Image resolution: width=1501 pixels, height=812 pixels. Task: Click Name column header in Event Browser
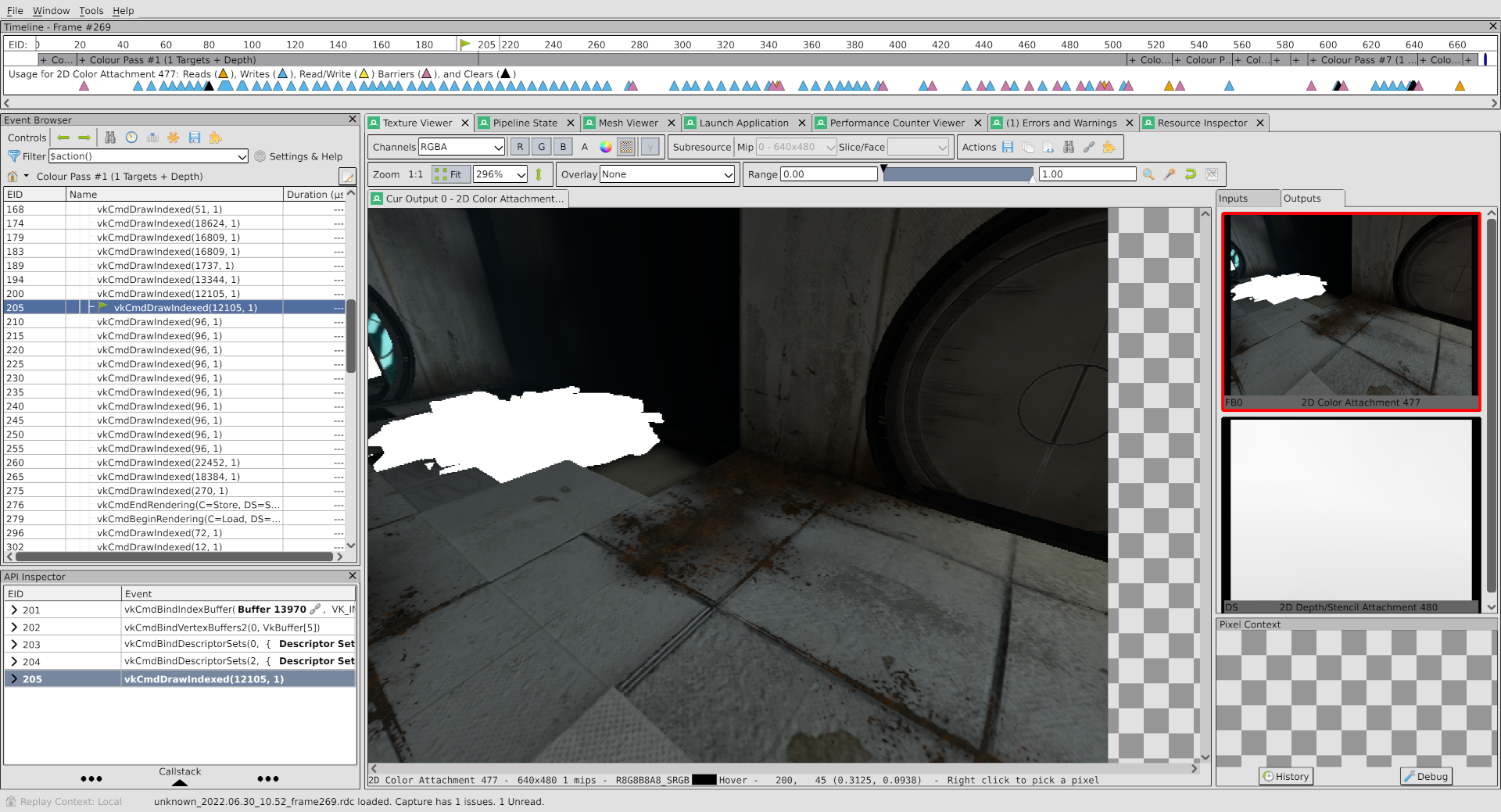(x=174, y=195)
